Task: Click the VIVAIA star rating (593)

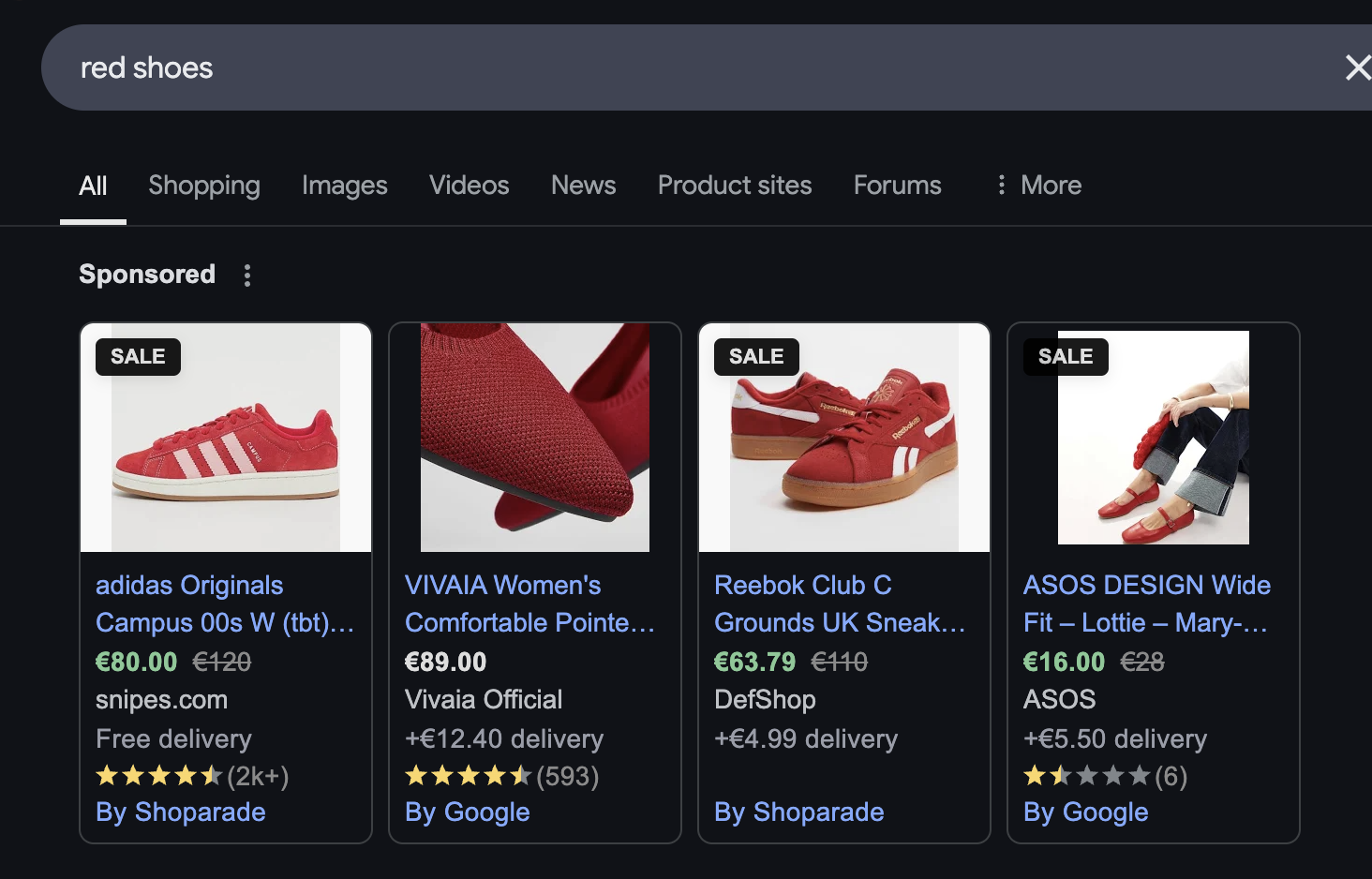Action: (x=502, y=776)
